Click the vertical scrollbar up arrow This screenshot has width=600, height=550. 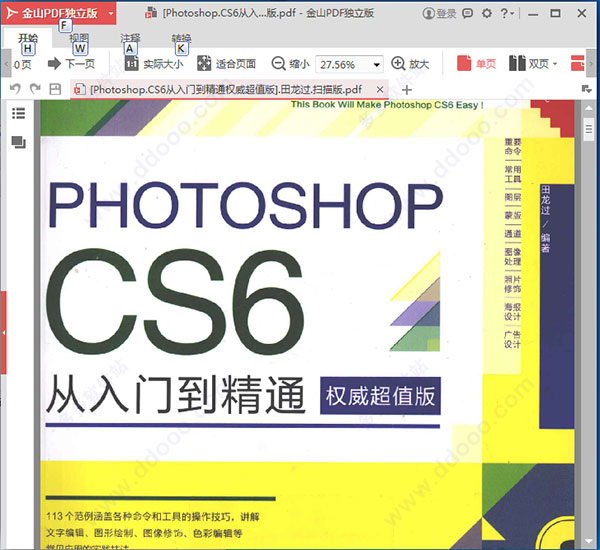click(x=589, y=109)
